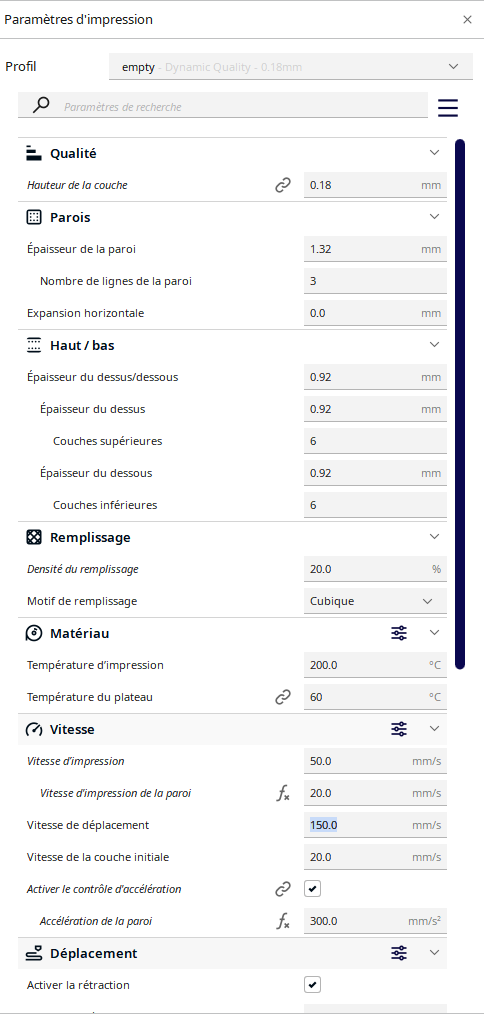Click link icon beside Température du plateau
Viewport: 484px width, 1024px height.
pyautogui.click(x=283, y=697)
